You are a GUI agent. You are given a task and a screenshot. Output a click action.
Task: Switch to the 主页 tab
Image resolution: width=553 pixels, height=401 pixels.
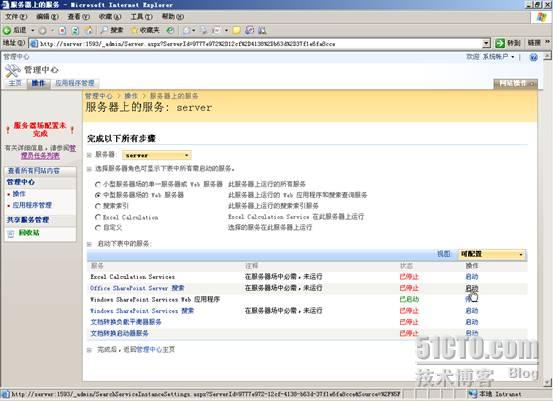click(x=15, y=83)
